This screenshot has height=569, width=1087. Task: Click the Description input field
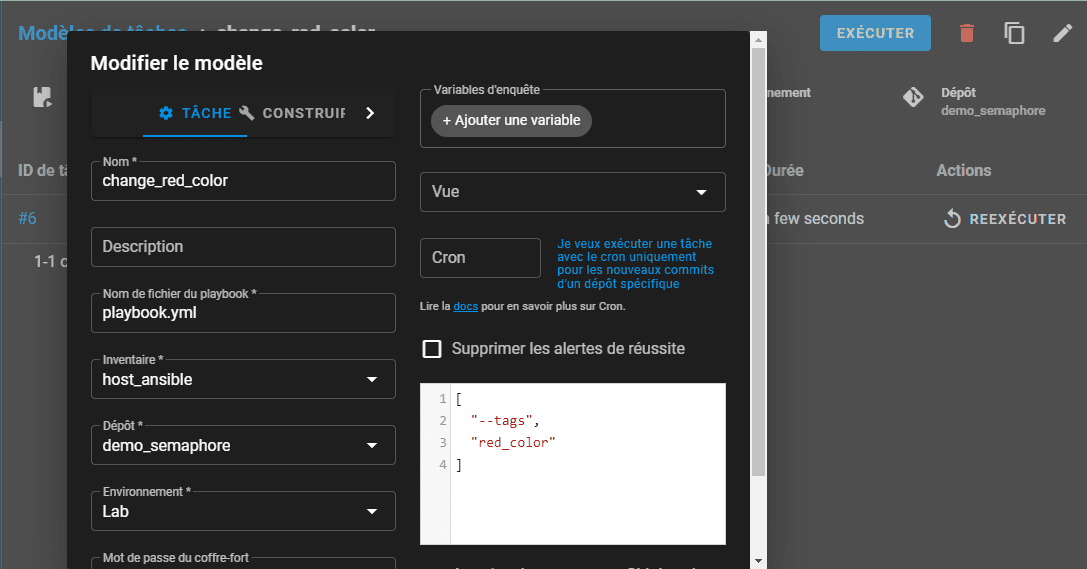click(243, 247)
